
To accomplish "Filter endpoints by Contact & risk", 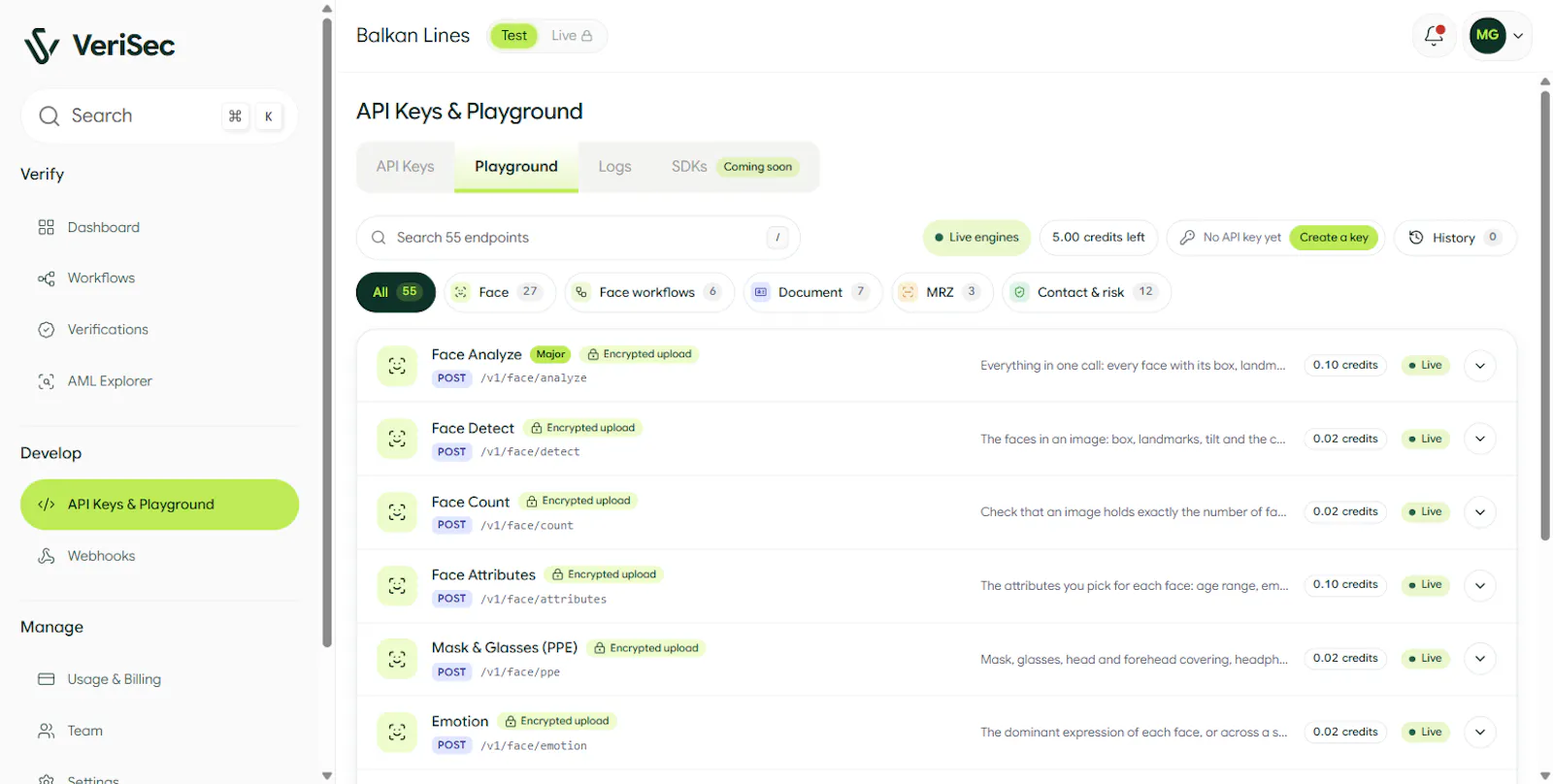I will (x=1087, y=292).
